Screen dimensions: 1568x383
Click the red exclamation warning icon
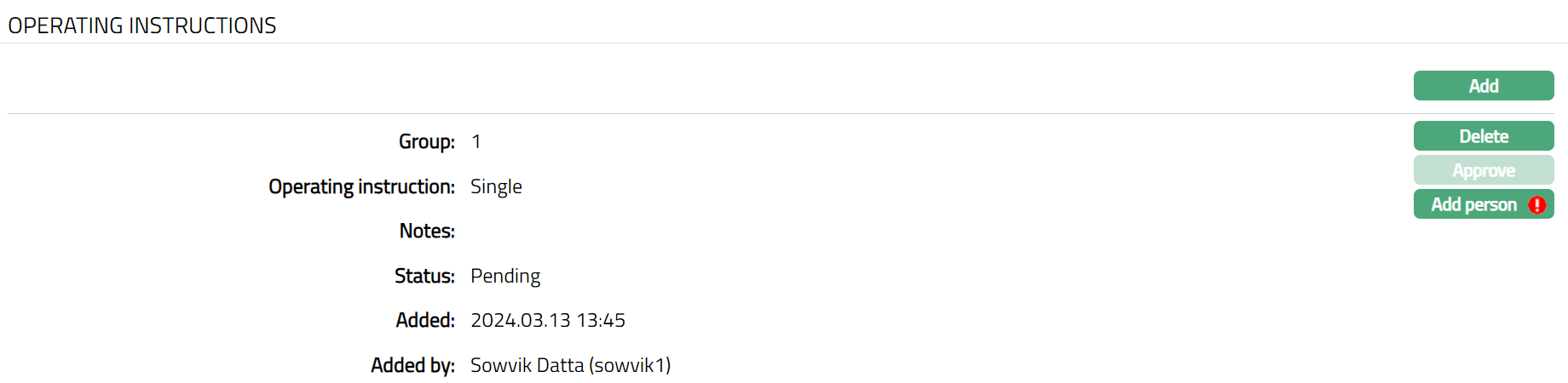coord(1537,204)
